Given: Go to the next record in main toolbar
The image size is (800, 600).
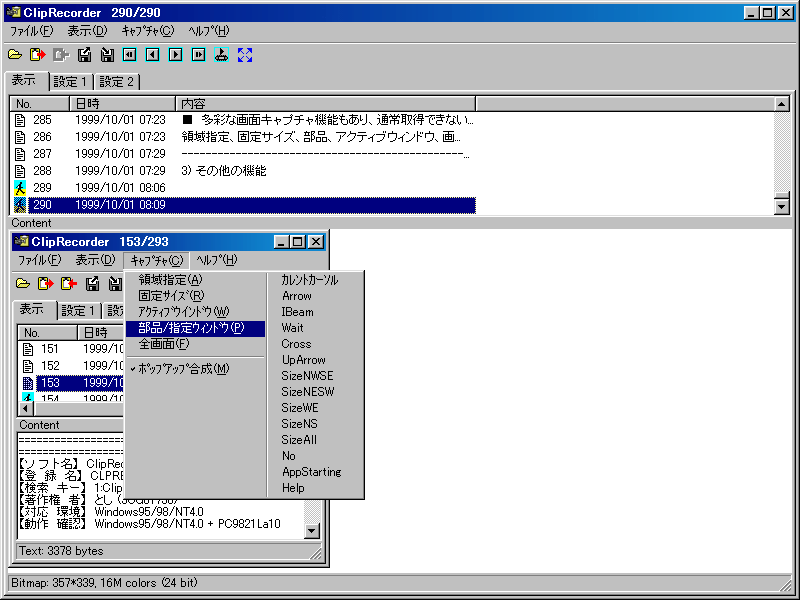Looking at the screenshot, I should click(x=176, y=55).
